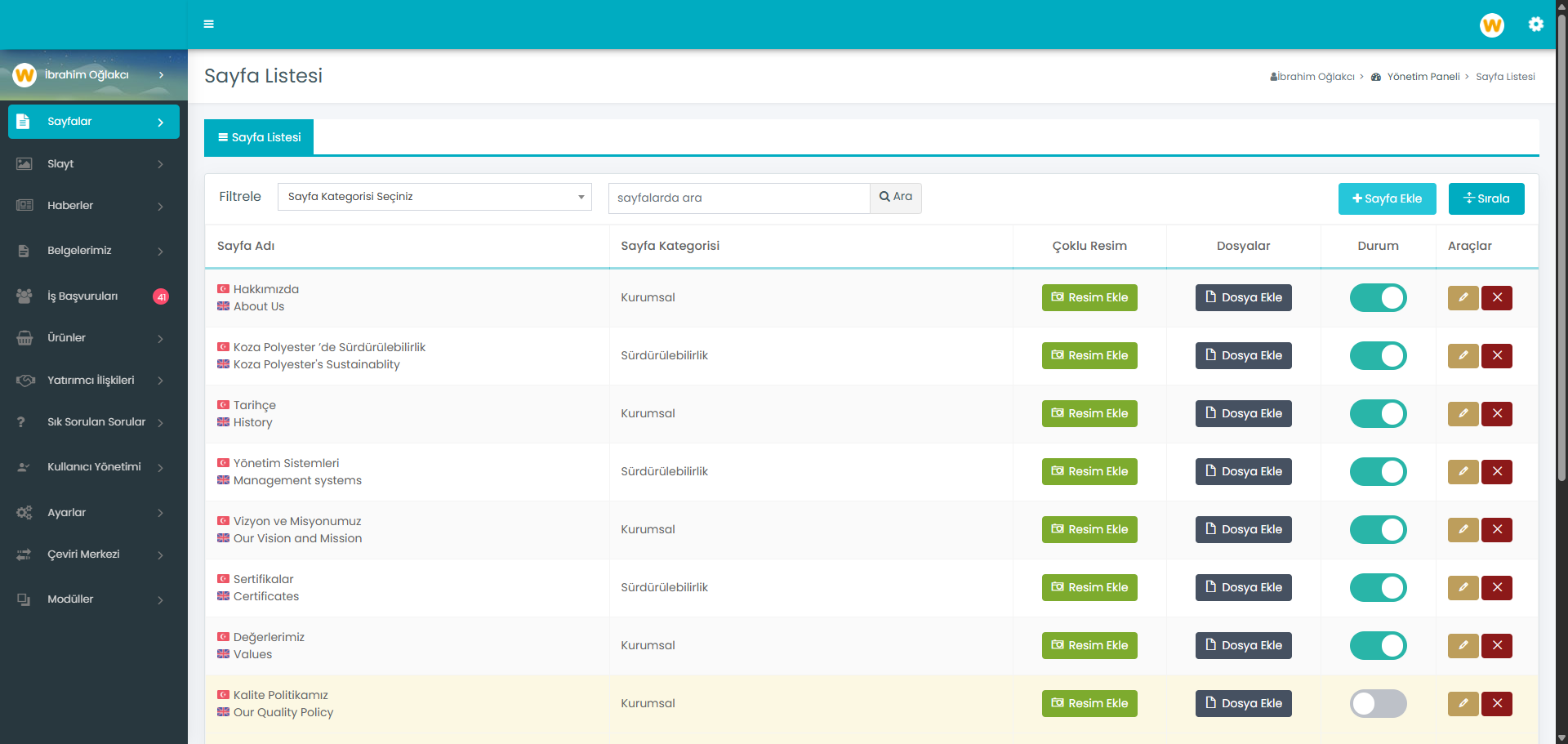
Task: Edit the Sertifikalar page with pencil icon
Action: 1463,588
